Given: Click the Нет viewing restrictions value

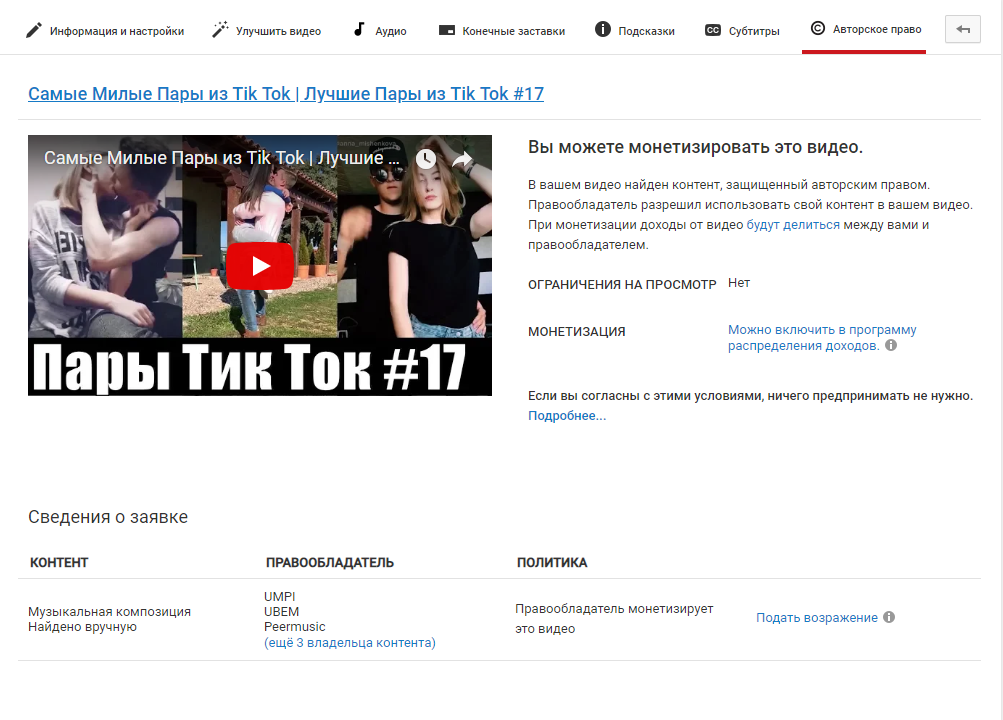Looking at the screenshot, I should 739,283.
